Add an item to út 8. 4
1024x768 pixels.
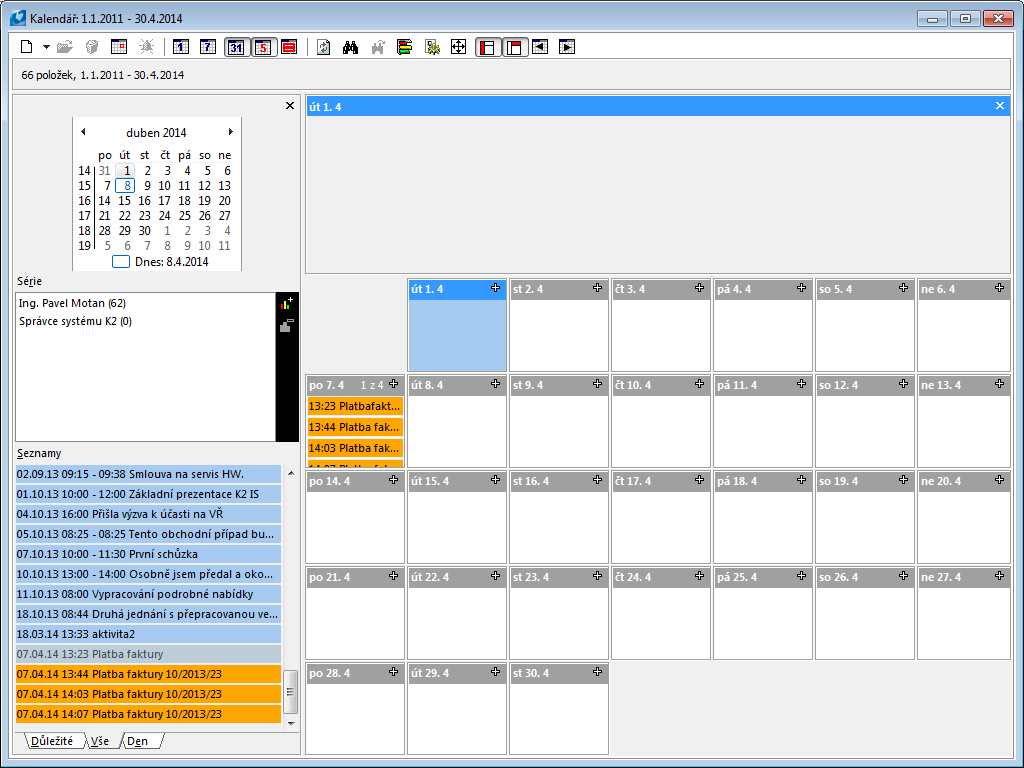(496, 384)
